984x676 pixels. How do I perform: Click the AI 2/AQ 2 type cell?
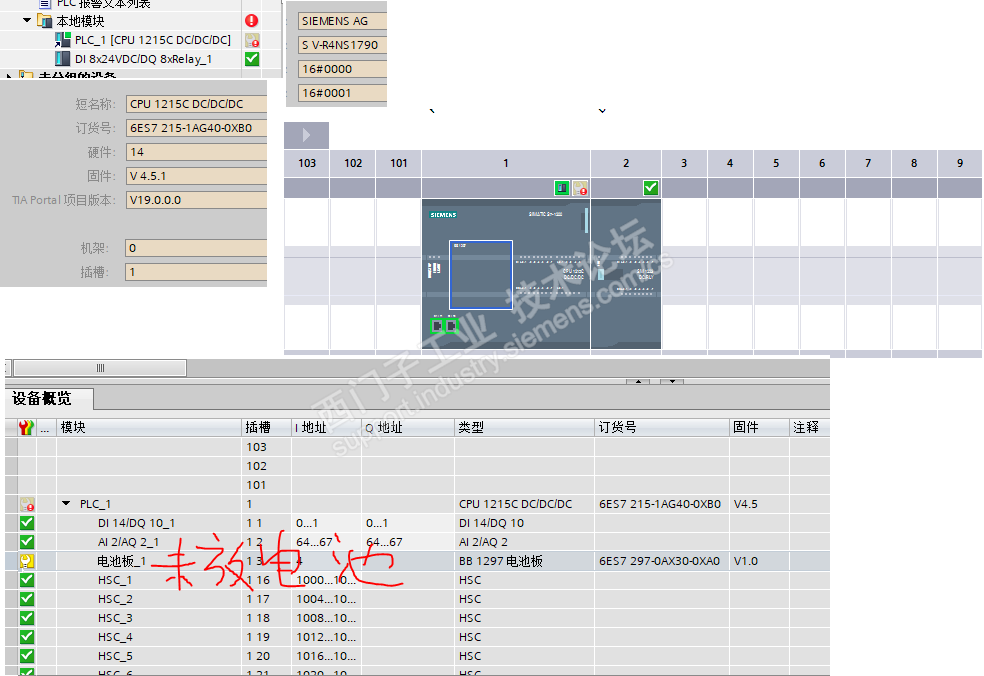[524, 542]
